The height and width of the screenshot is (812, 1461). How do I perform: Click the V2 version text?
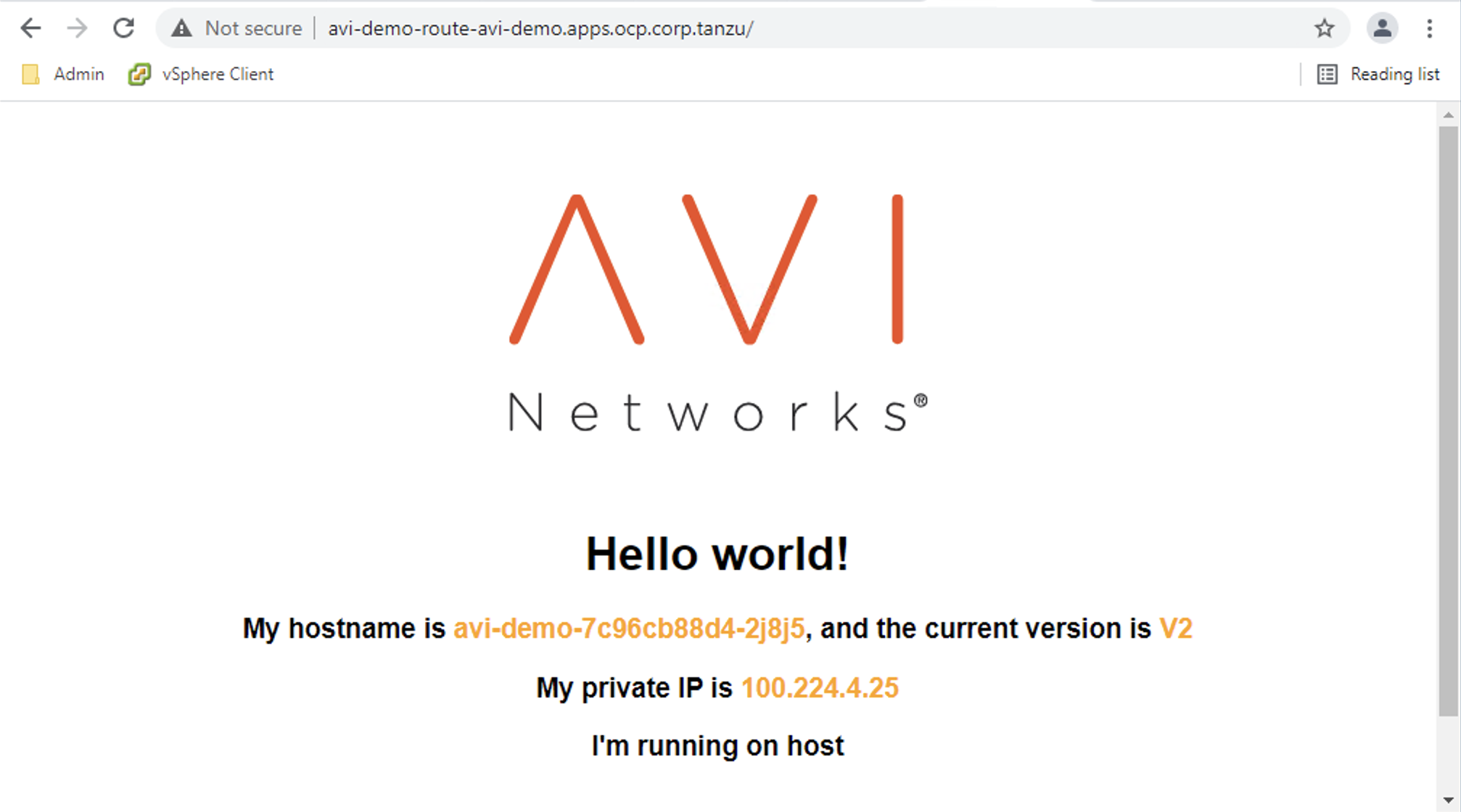(1175, 628)
